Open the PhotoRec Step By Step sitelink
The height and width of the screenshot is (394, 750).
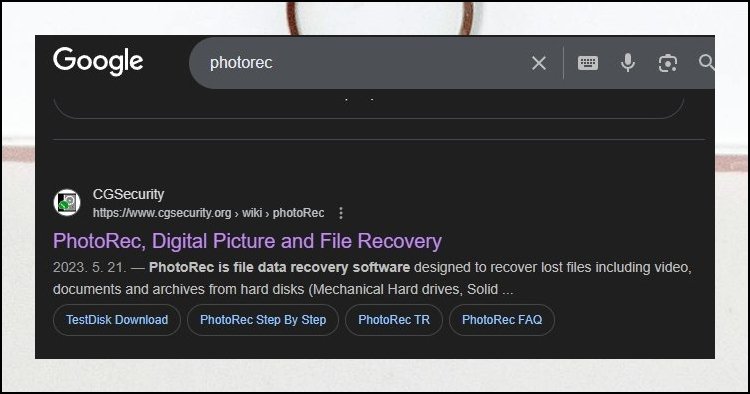[263, 320]
